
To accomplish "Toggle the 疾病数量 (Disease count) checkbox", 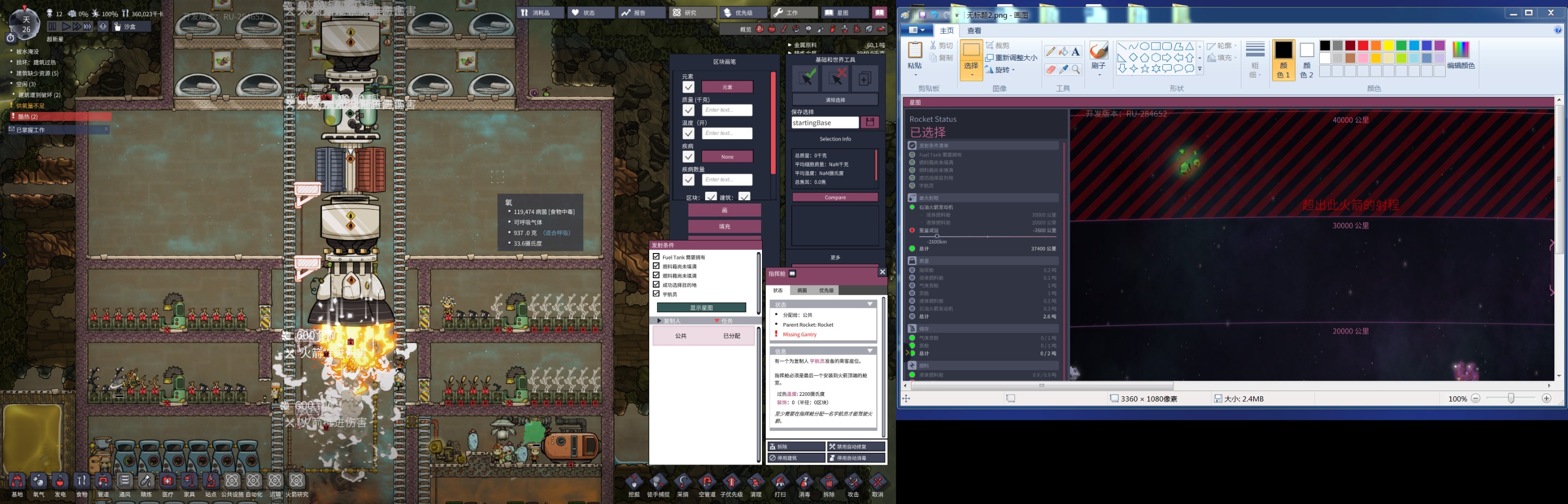I will tap(688, 180).
